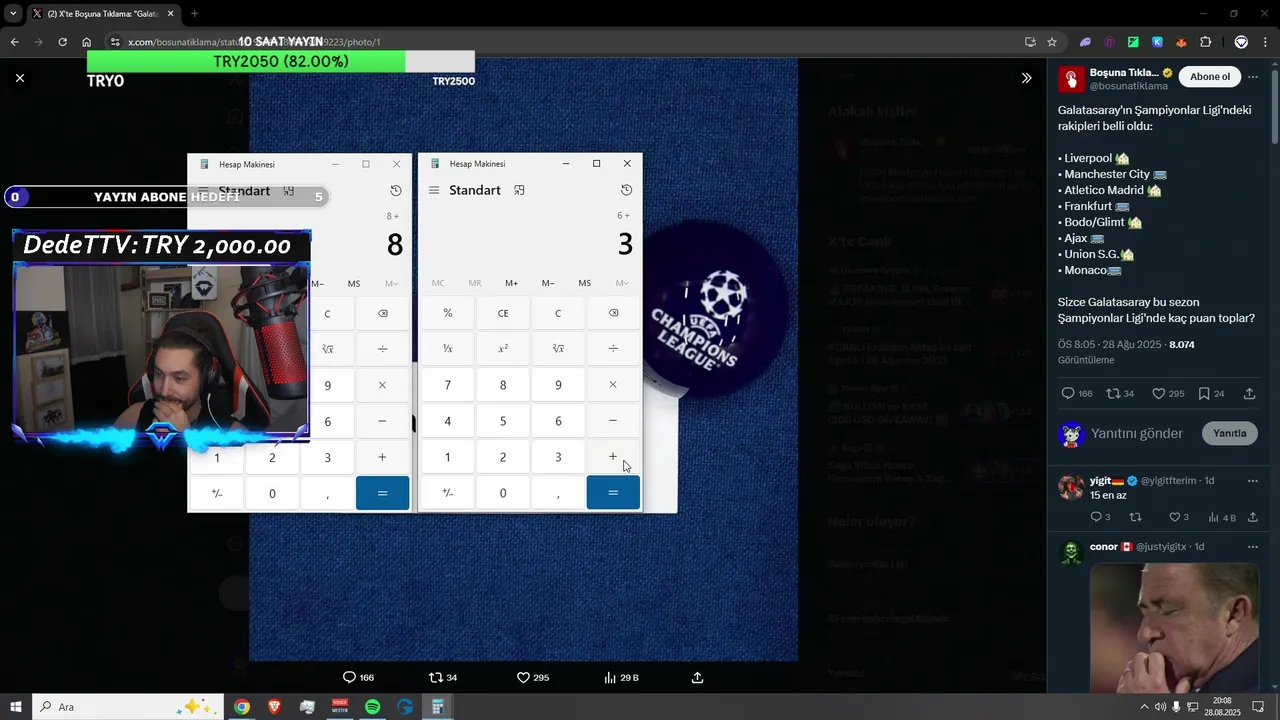Click the Yanıtını gönder reply field
Viewport: 1280px width, 720px height.
click(x=1137, y=433)
